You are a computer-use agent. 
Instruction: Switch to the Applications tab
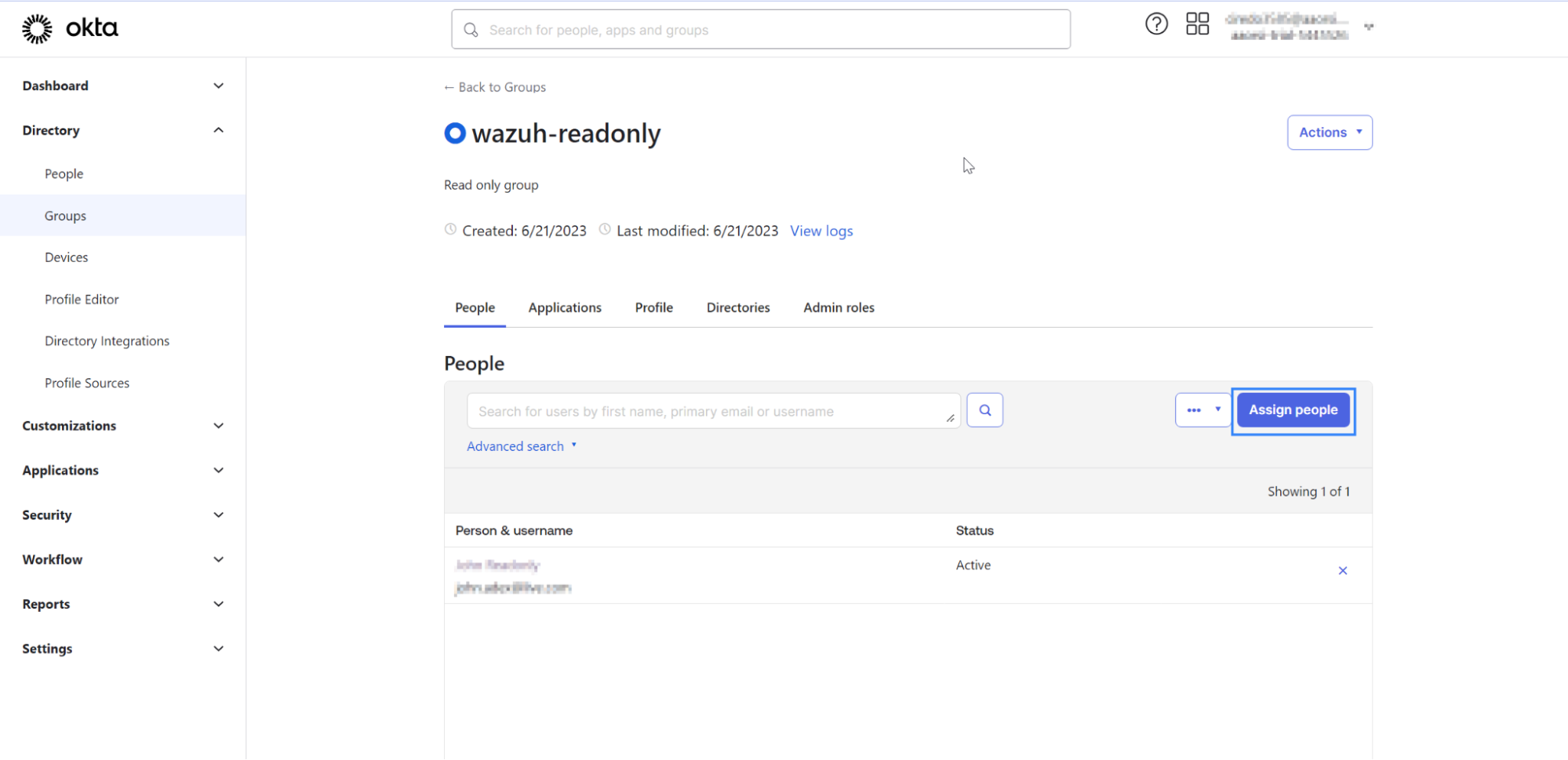click(x=565, y=308)
